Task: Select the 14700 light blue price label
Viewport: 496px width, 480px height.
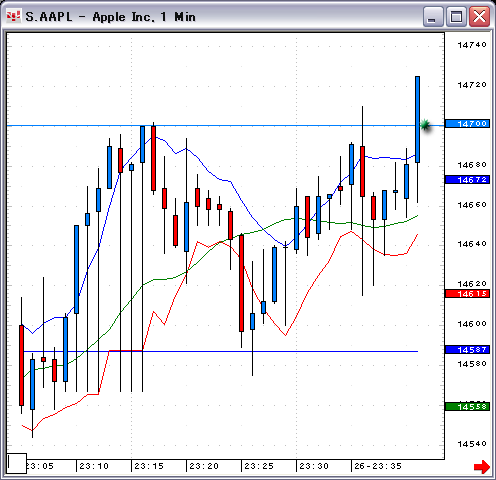Action: 467,124
